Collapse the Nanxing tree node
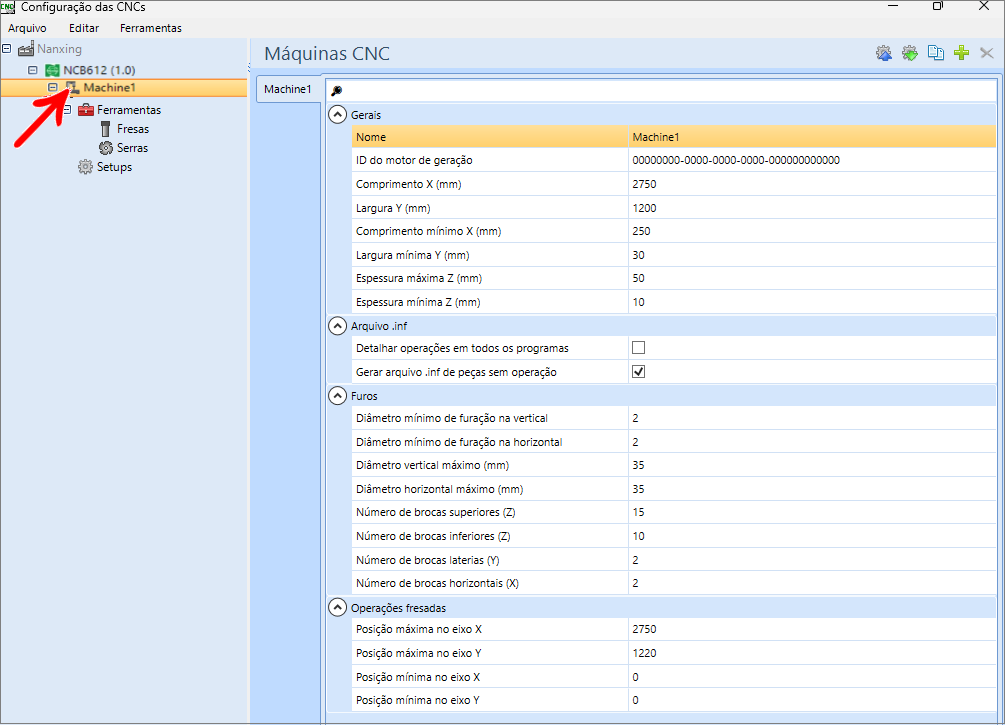Image resolution: width=1005 pixels, height=725 pixels. 6,49
